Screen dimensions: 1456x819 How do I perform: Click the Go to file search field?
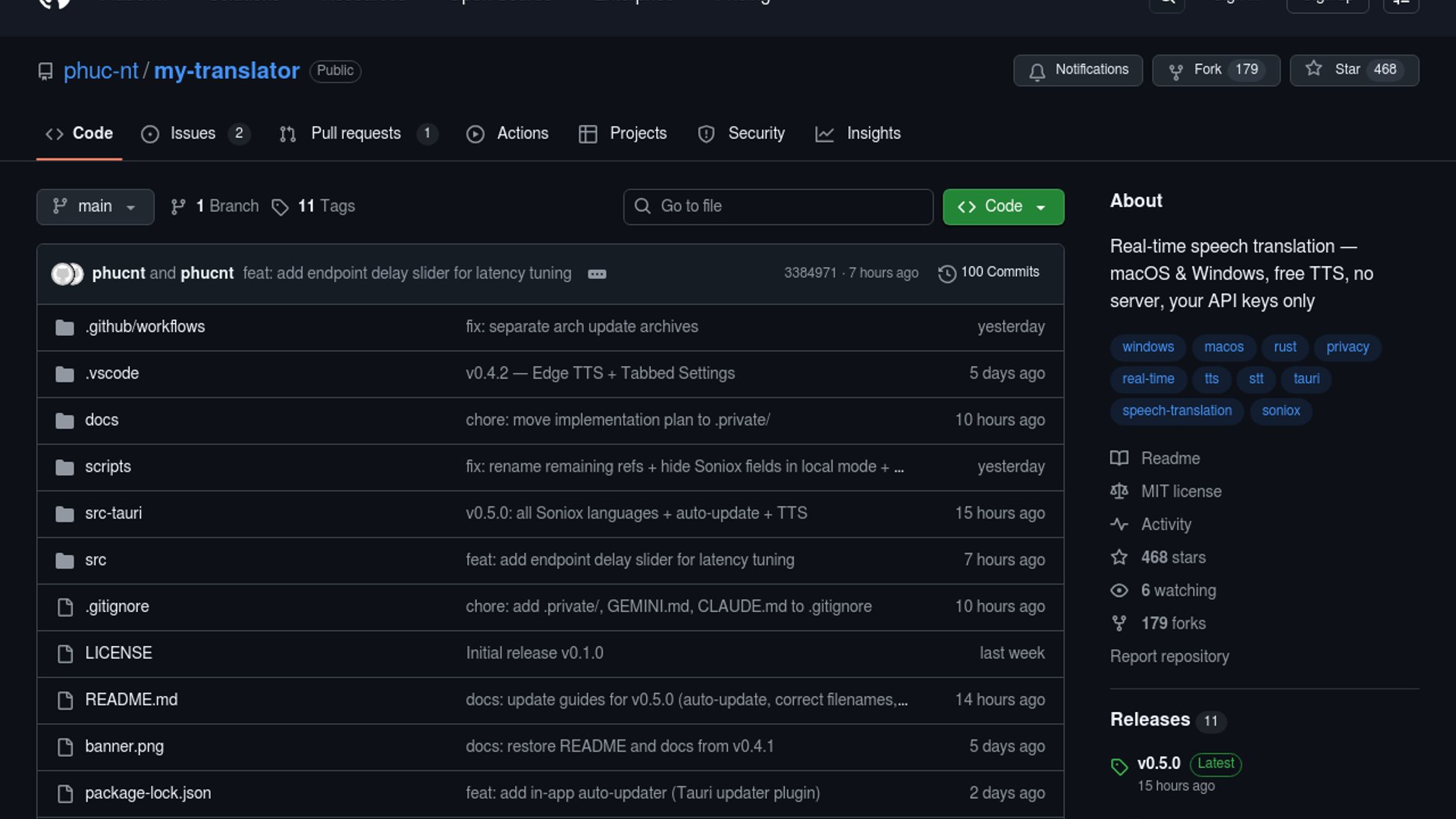pos(778,206)
